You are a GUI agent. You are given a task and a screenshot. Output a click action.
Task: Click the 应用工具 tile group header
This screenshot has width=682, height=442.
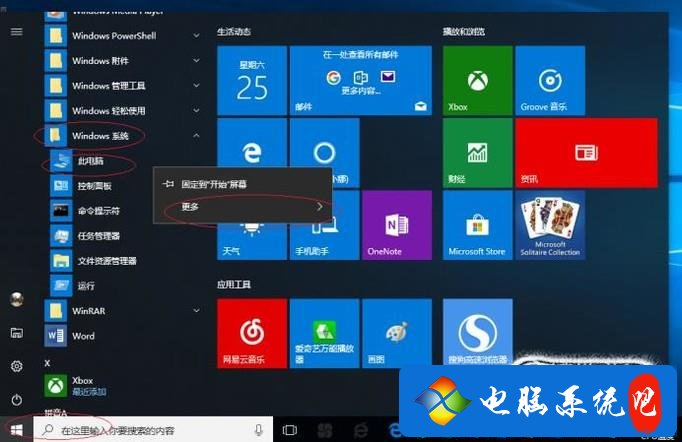[x=234, y=285]
